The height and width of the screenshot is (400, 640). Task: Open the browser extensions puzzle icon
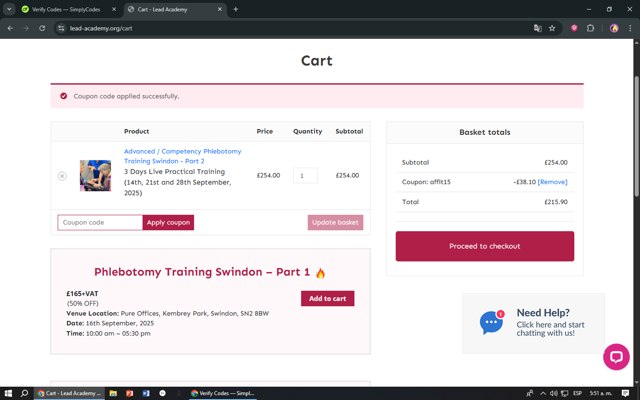[x=590, y=28]
